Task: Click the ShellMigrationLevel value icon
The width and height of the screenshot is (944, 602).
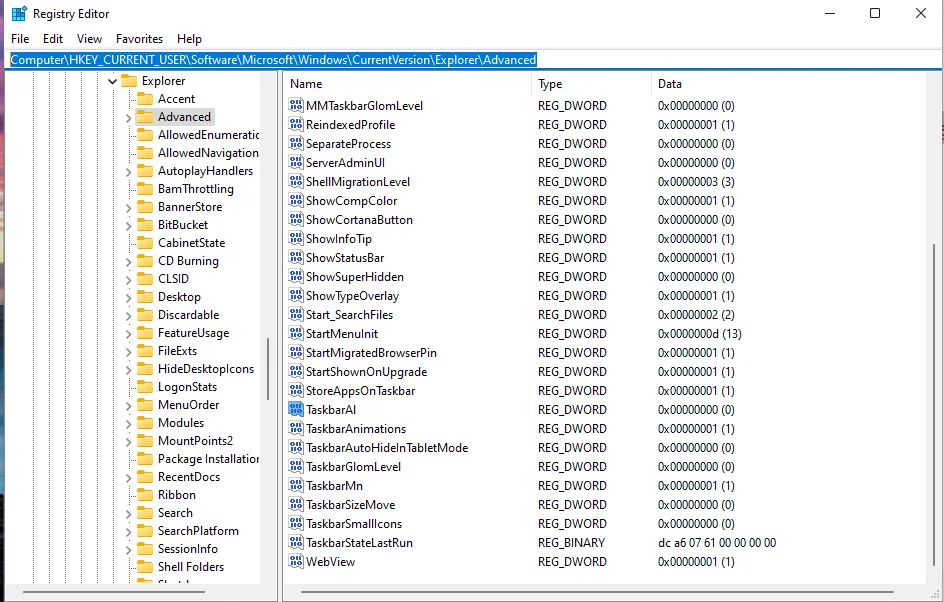Action: coord(296,181)
